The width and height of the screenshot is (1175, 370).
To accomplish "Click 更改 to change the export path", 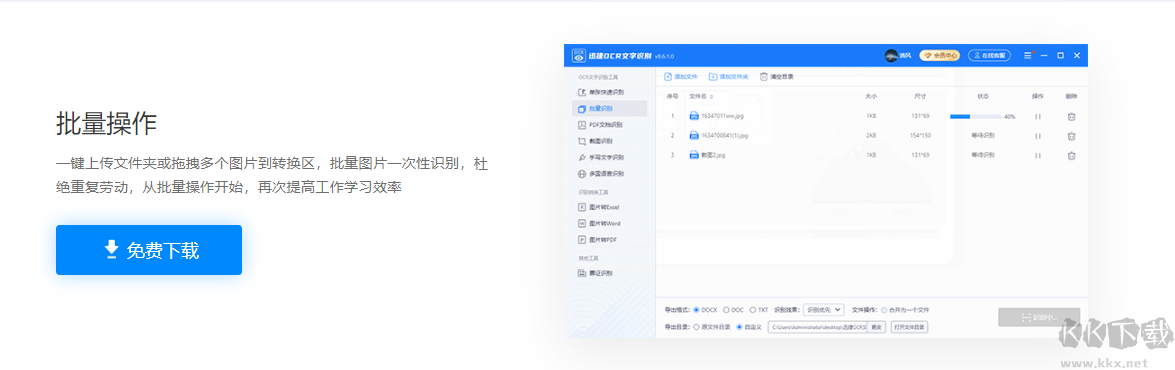I will point(876,327).
